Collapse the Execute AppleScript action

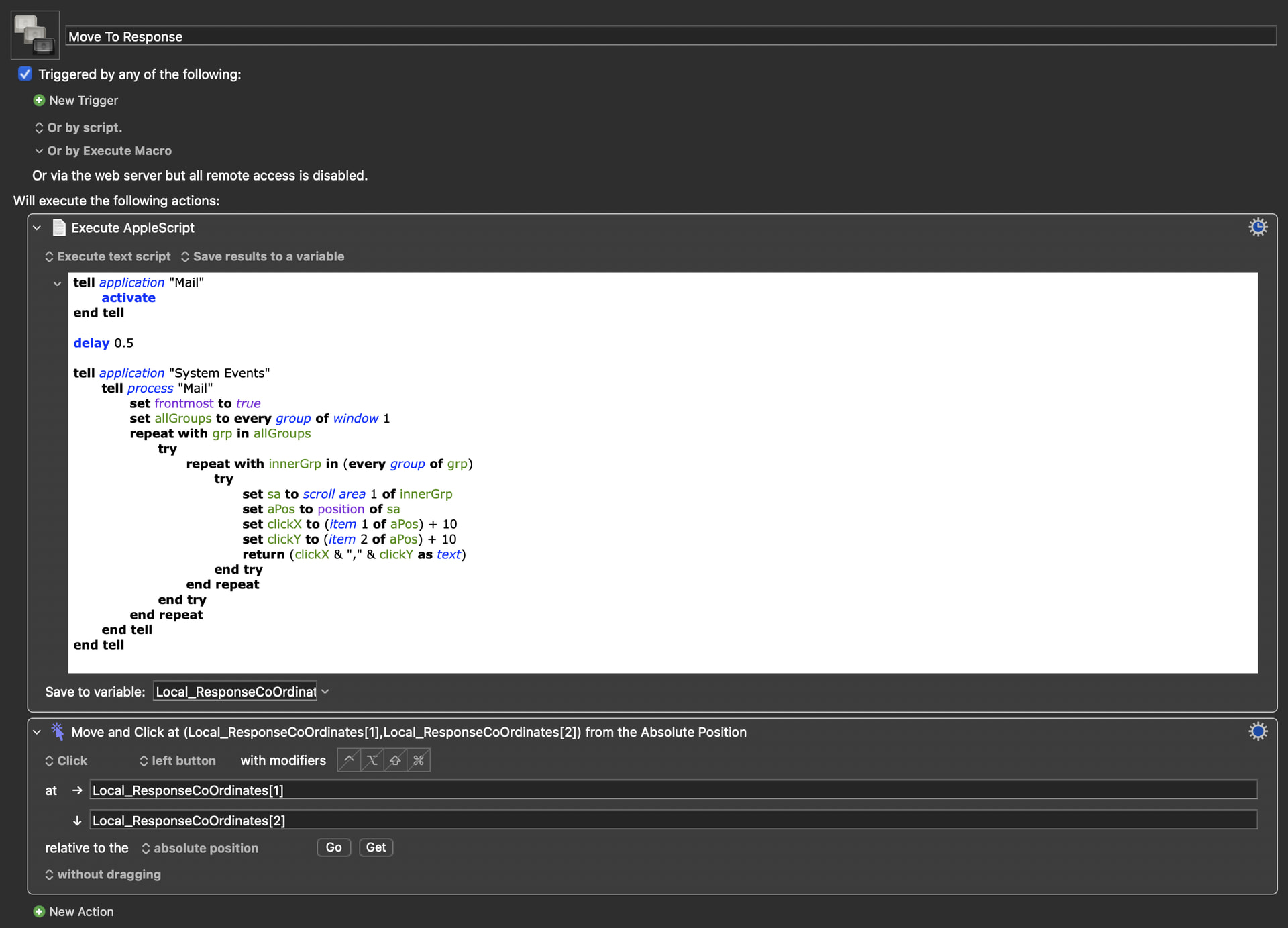tap(37, 228)
